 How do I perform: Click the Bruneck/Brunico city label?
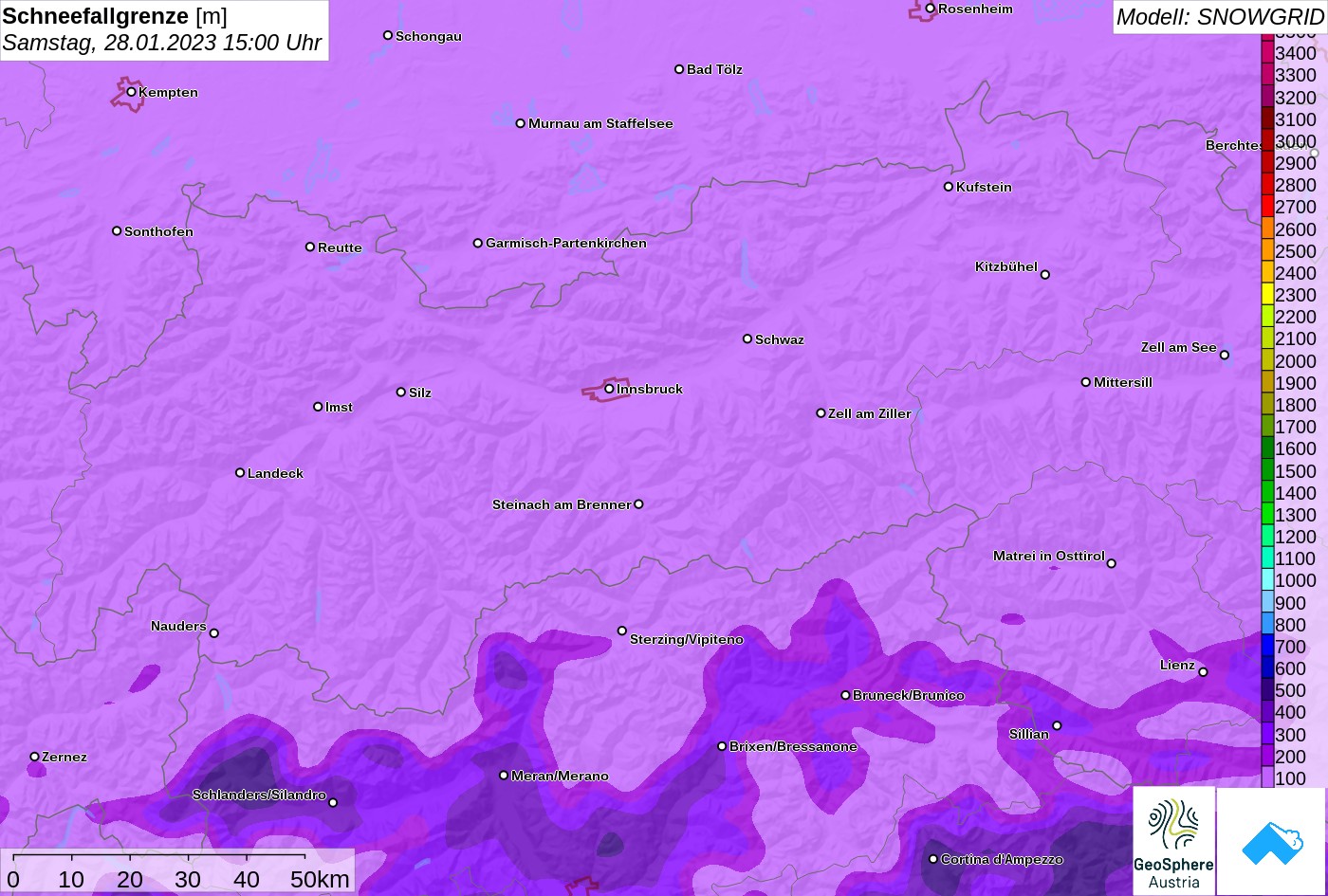[x=909, y=695]
